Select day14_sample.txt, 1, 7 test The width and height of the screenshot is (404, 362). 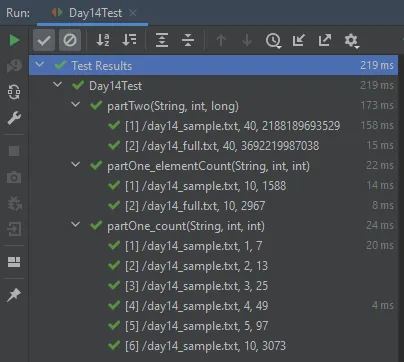213,246
